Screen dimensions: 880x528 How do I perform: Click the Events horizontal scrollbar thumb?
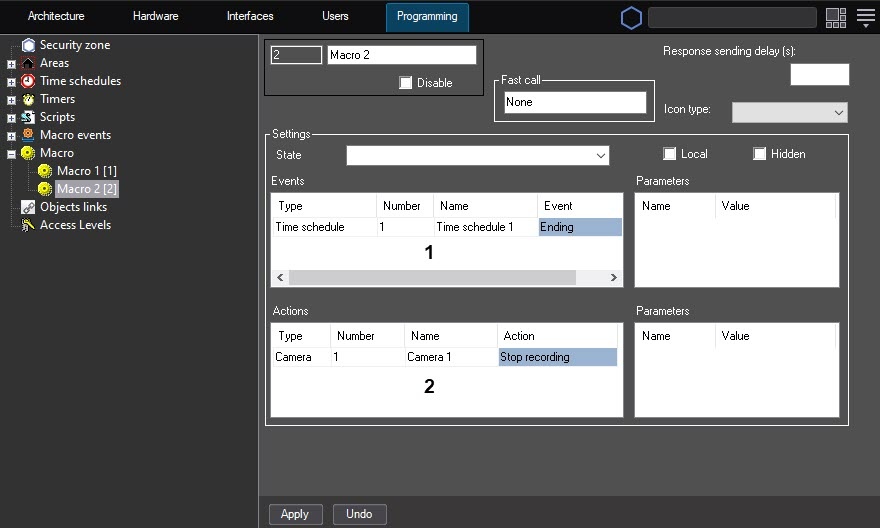432,277
